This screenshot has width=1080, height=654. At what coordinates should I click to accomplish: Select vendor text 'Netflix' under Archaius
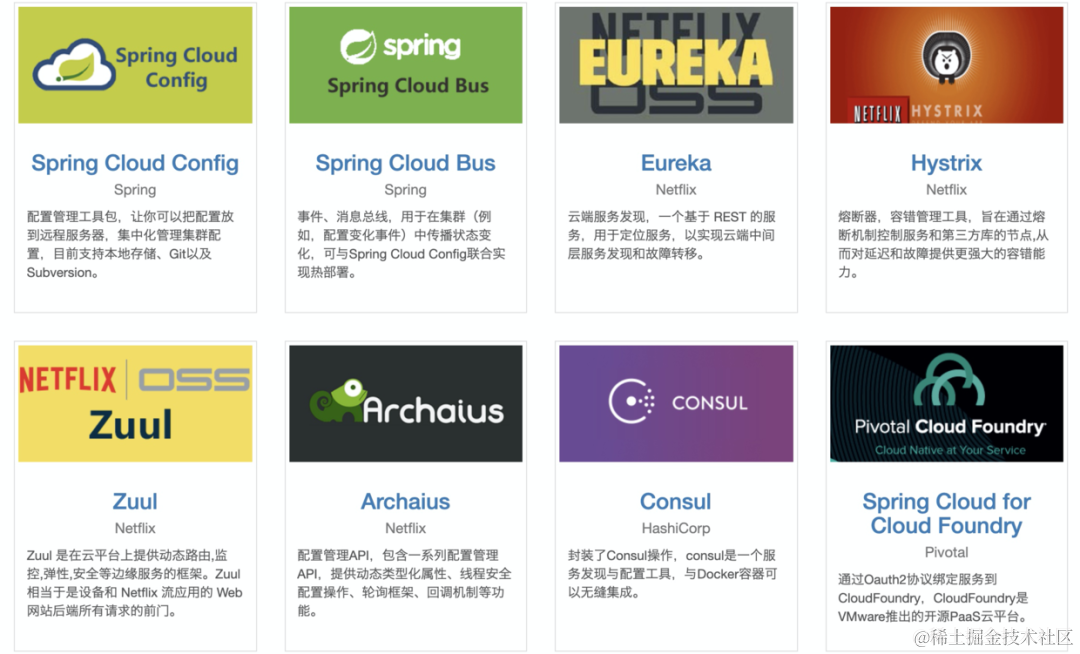[406, 528]
